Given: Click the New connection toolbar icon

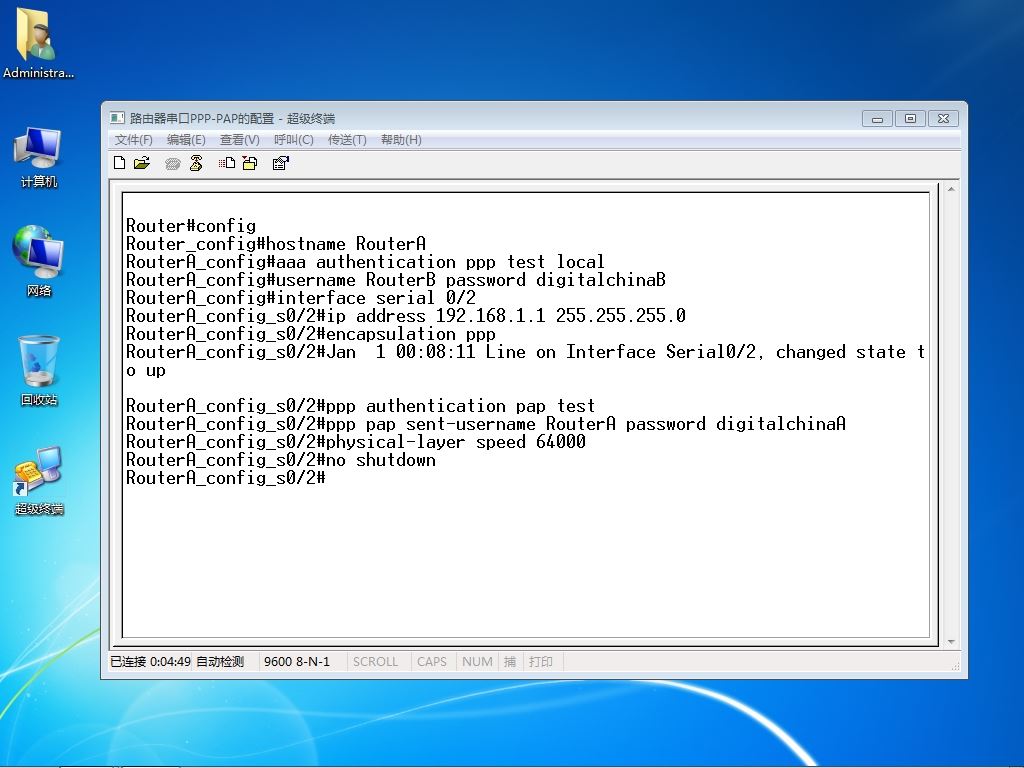Looking at the screenshot, I should tap(120, 163).
